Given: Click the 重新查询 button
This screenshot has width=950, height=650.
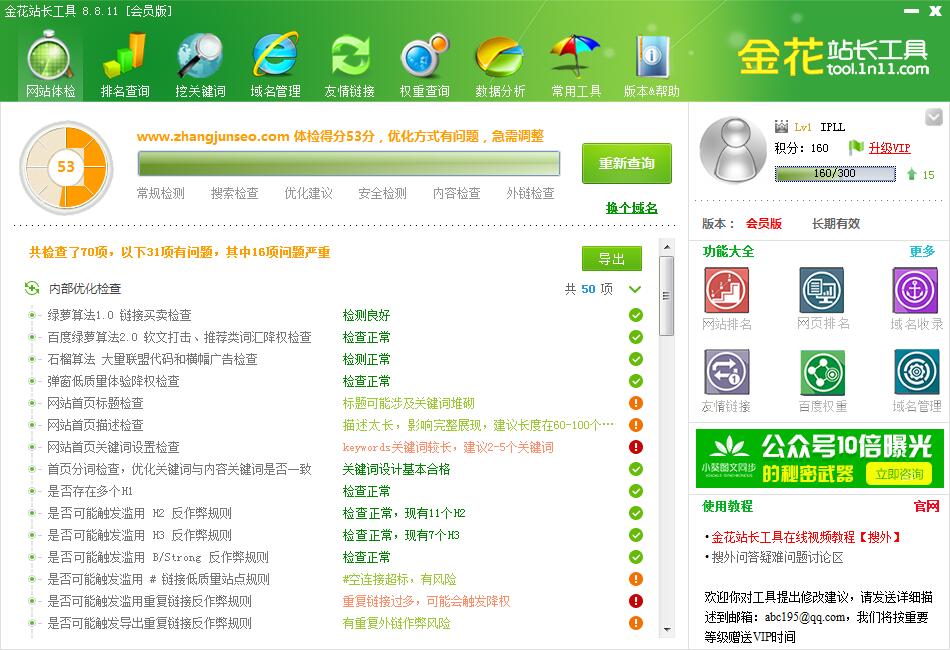Looking at the screenshot, I should 626,164.
